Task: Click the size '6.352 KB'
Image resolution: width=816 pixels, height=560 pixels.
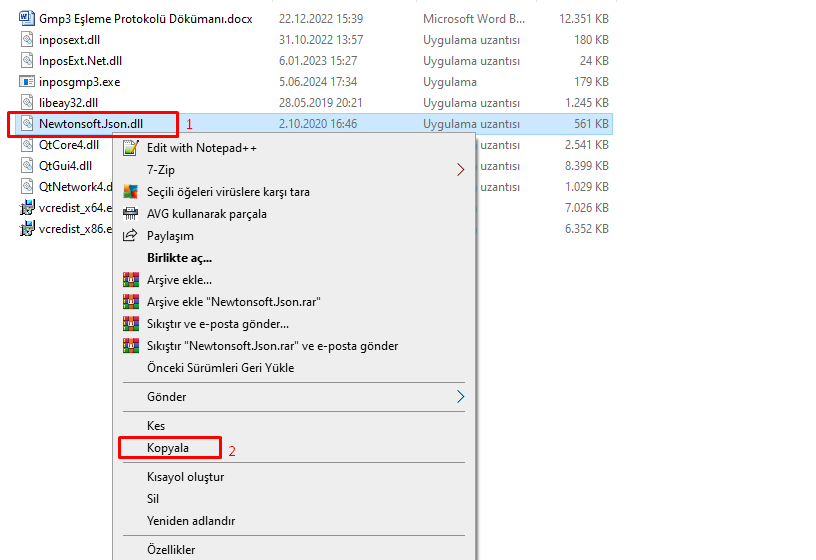Action: [587, 228]
